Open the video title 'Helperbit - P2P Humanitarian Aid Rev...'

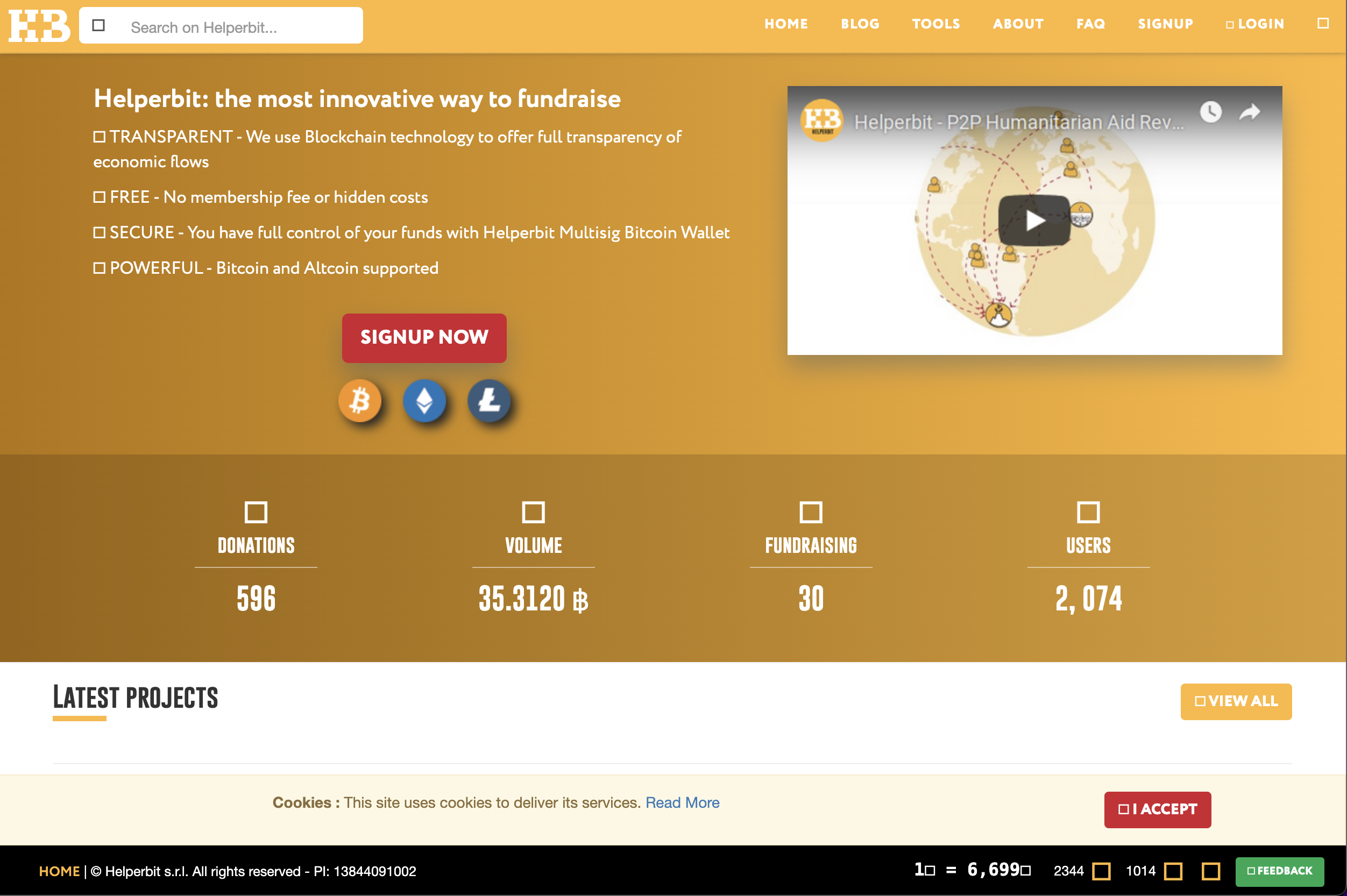[1018, 122]
